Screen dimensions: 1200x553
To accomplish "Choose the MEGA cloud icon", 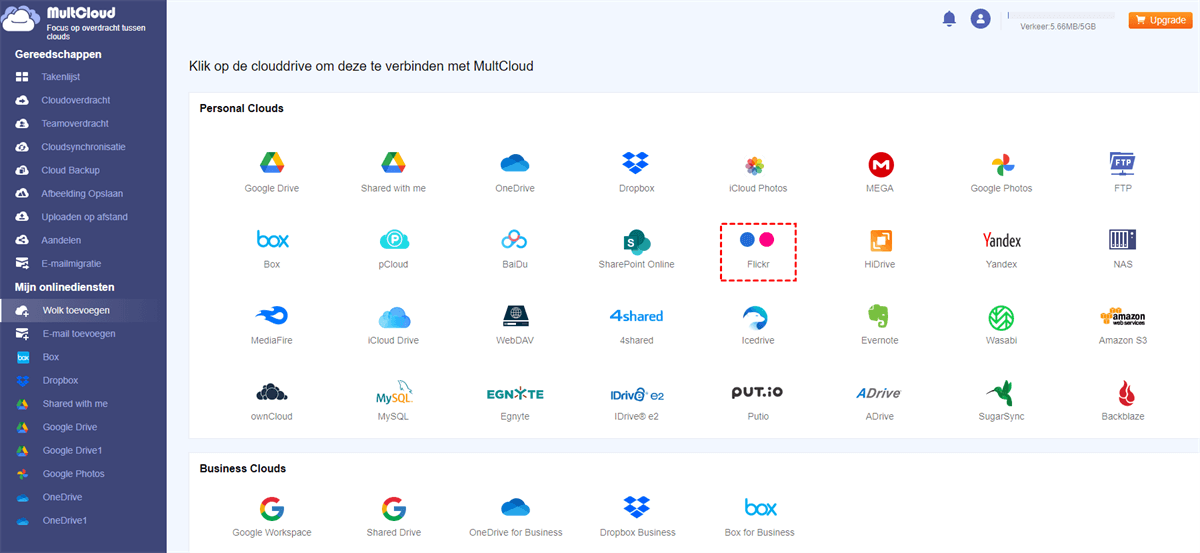I will (x=880, y=163).
